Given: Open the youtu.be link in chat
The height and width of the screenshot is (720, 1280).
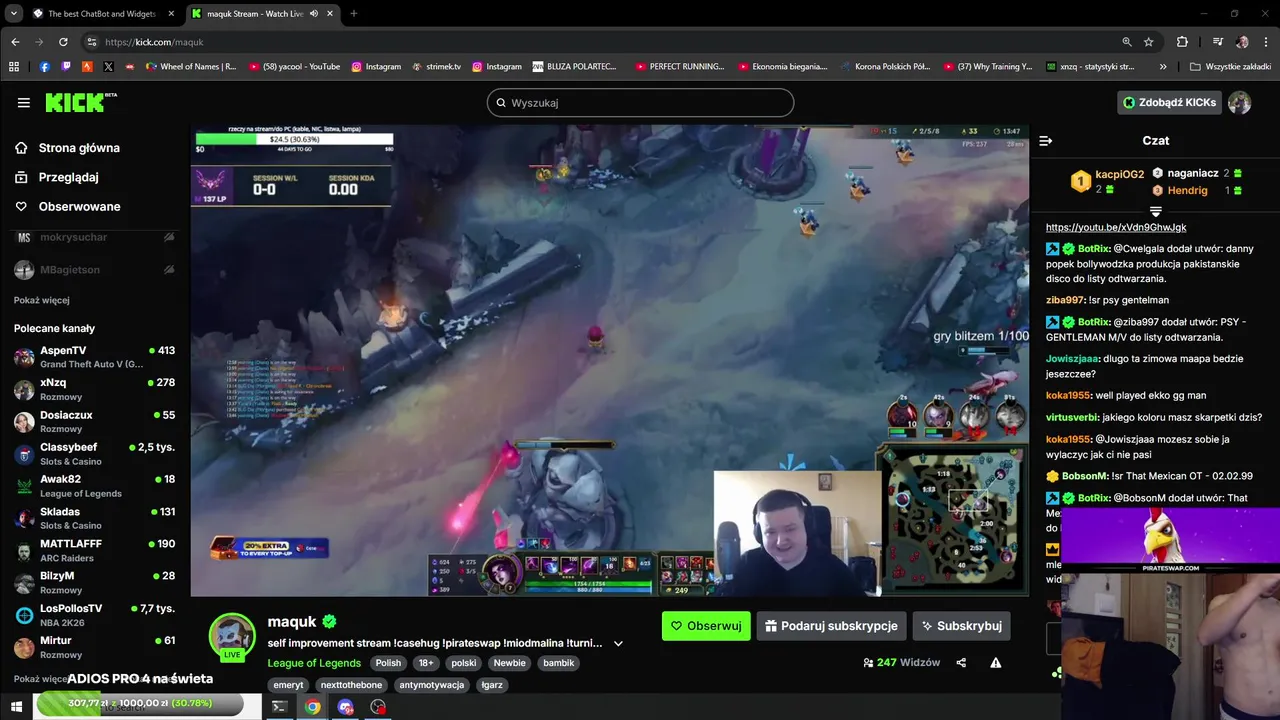Looking at the screenshot, I should point(1116,227).
